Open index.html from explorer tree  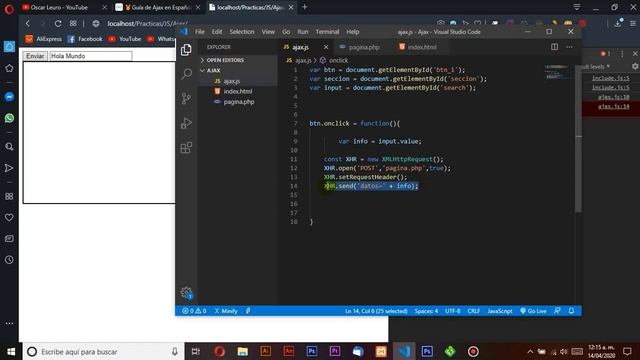[238, 91]
